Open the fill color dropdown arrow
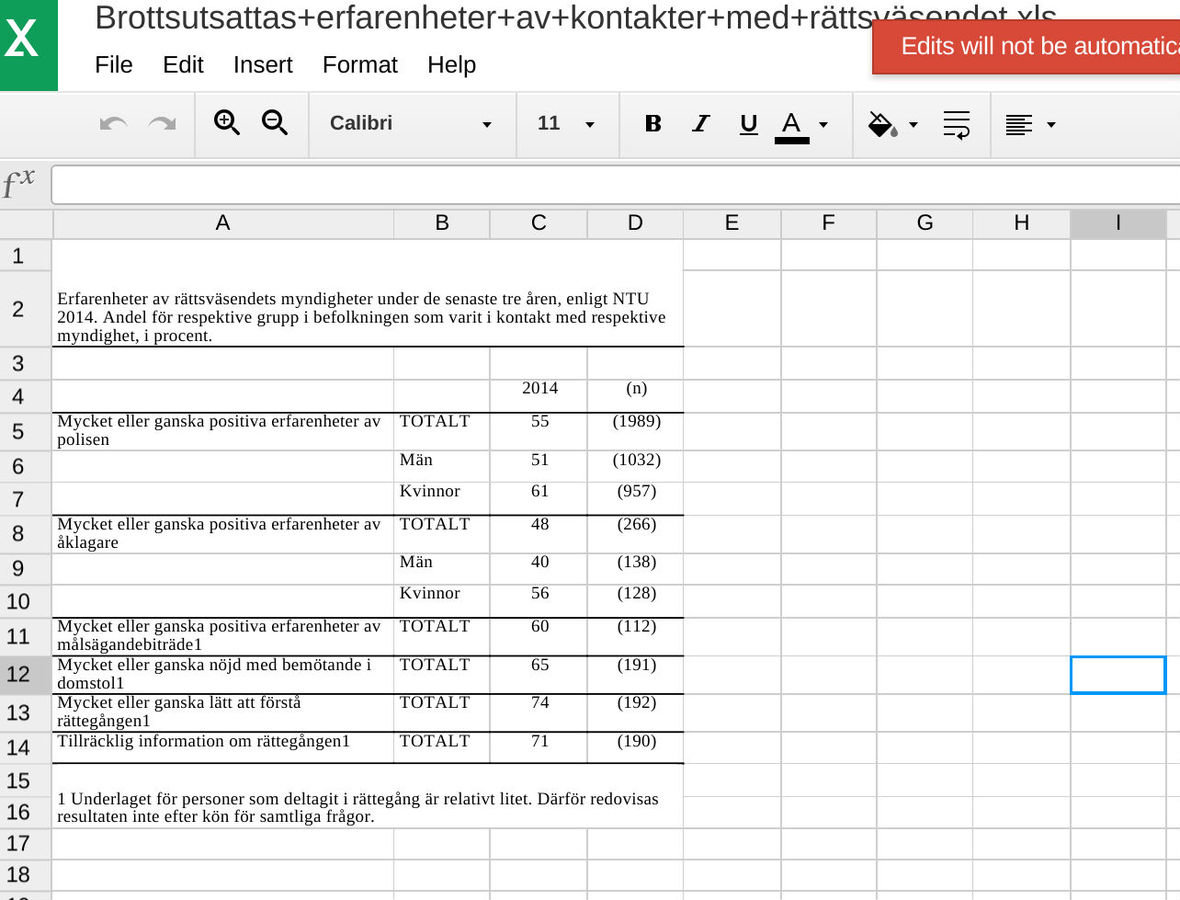The image size is (1180, 900). click(x=913, y=125)
